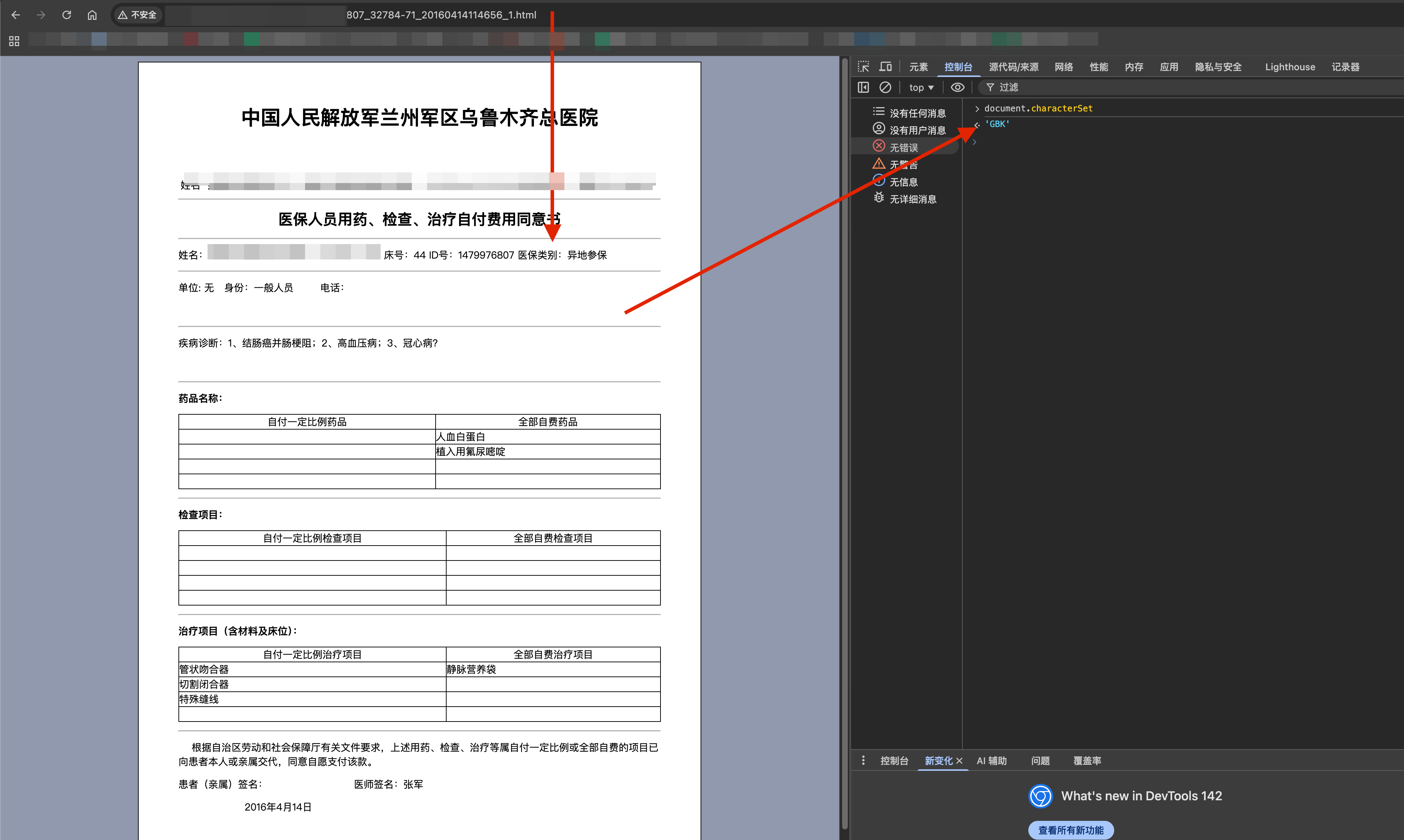The image size is (1404, 840).
Task: Open the console sidebar icon
Action: coord(863,87)
